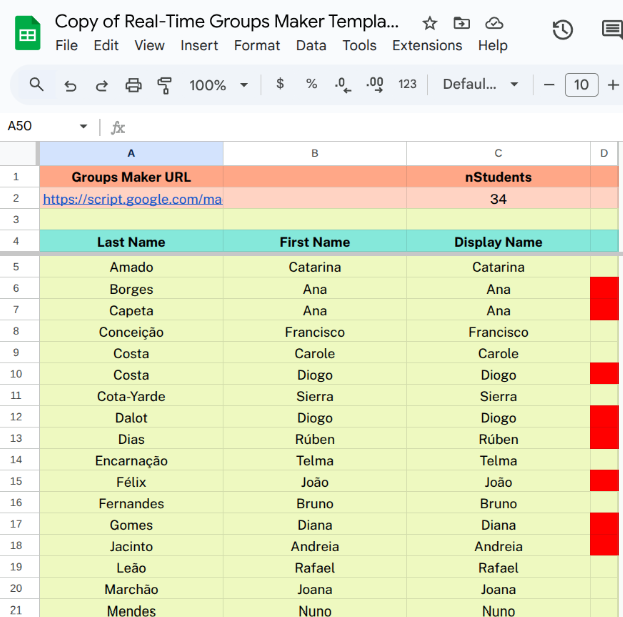Image resolution: width=623 pixels, height=617 pixels.
Task: Activate the paint format tool
Action: click(x=165, y=85)
